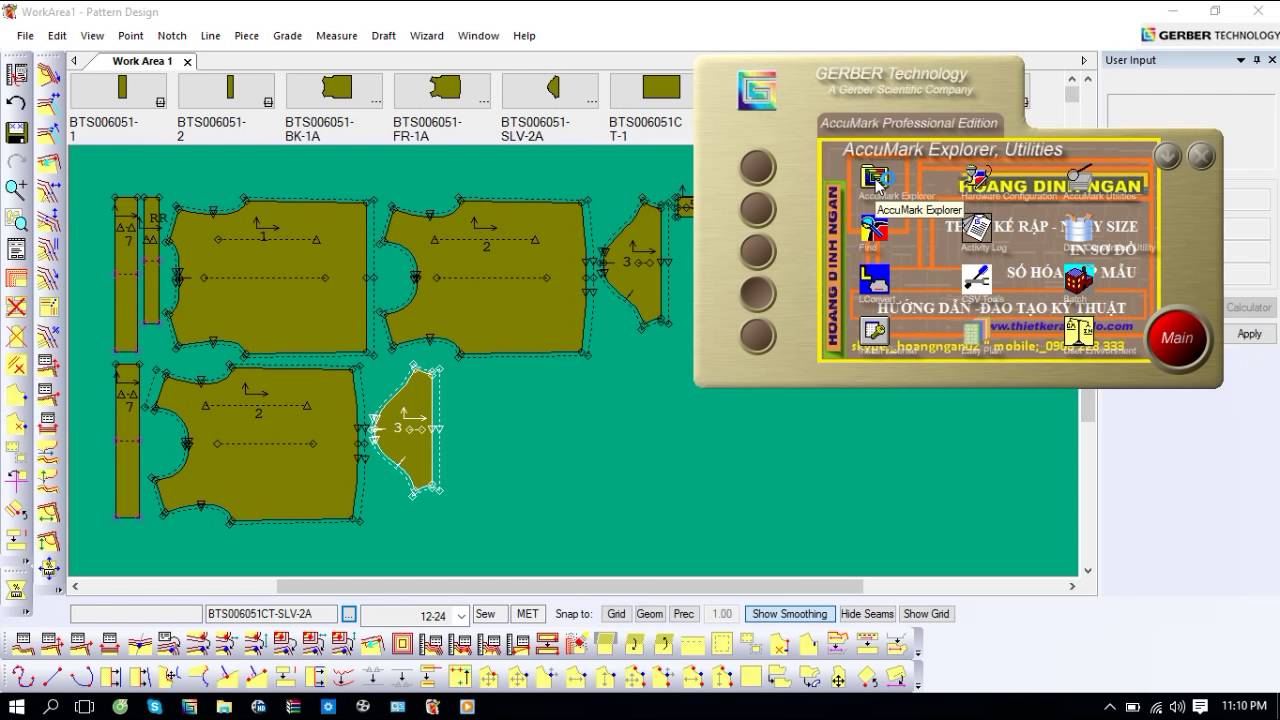The image size is (1280, 720).
Task: Open the Batch icon in Gerber launcher
Action: click(1079, 279)
